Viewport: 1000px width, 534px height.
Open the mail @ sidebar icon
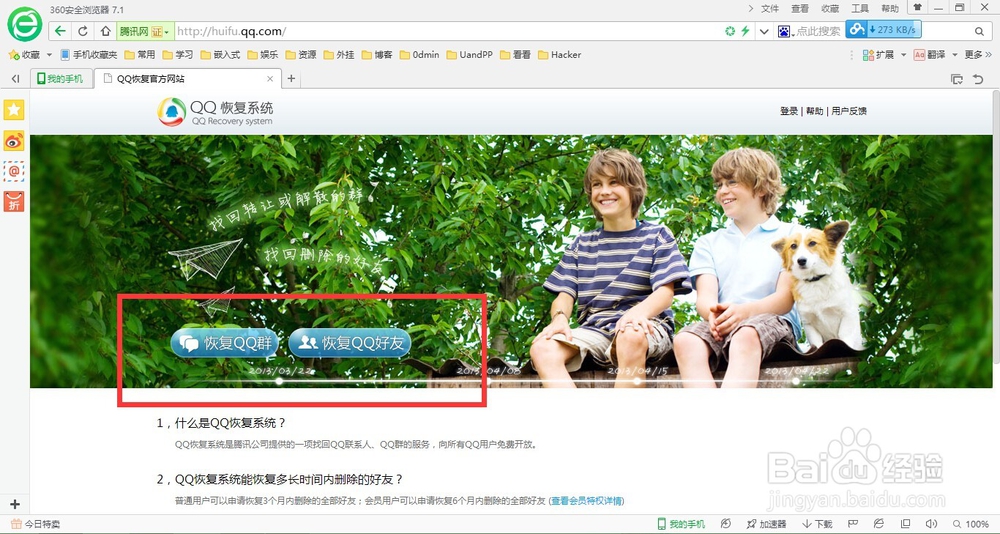(14, 171)
